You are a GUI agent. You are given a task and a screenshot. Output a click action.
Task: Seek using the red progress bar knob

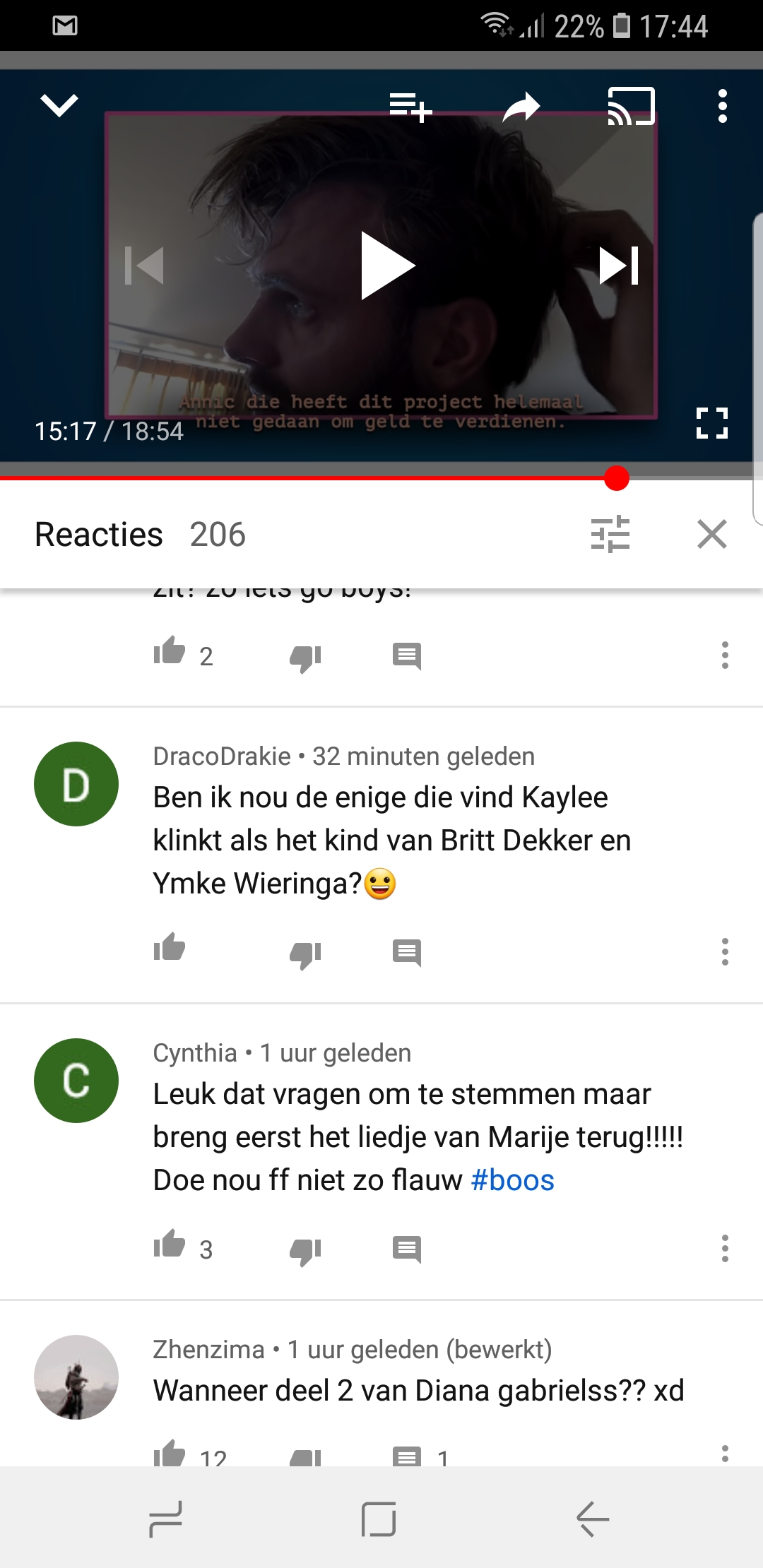click(x=617, y=478)
